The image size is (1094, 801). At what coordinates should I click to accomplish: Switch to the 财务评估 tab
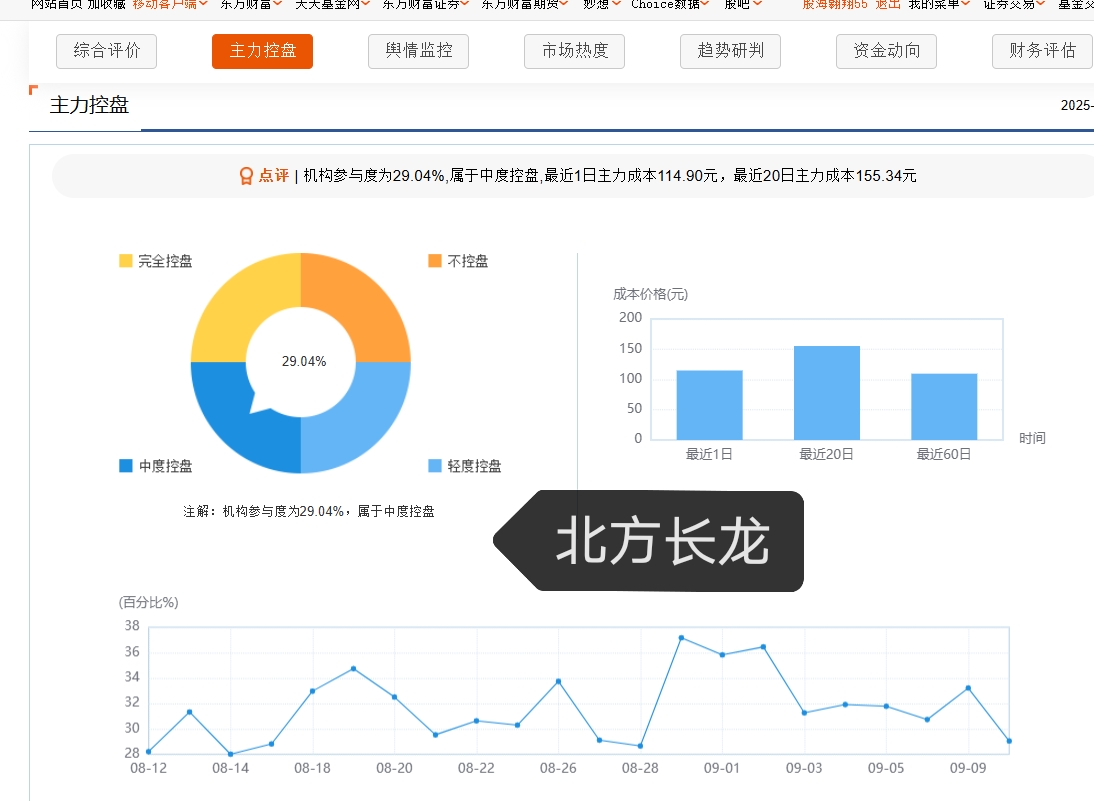point(1042,51)
